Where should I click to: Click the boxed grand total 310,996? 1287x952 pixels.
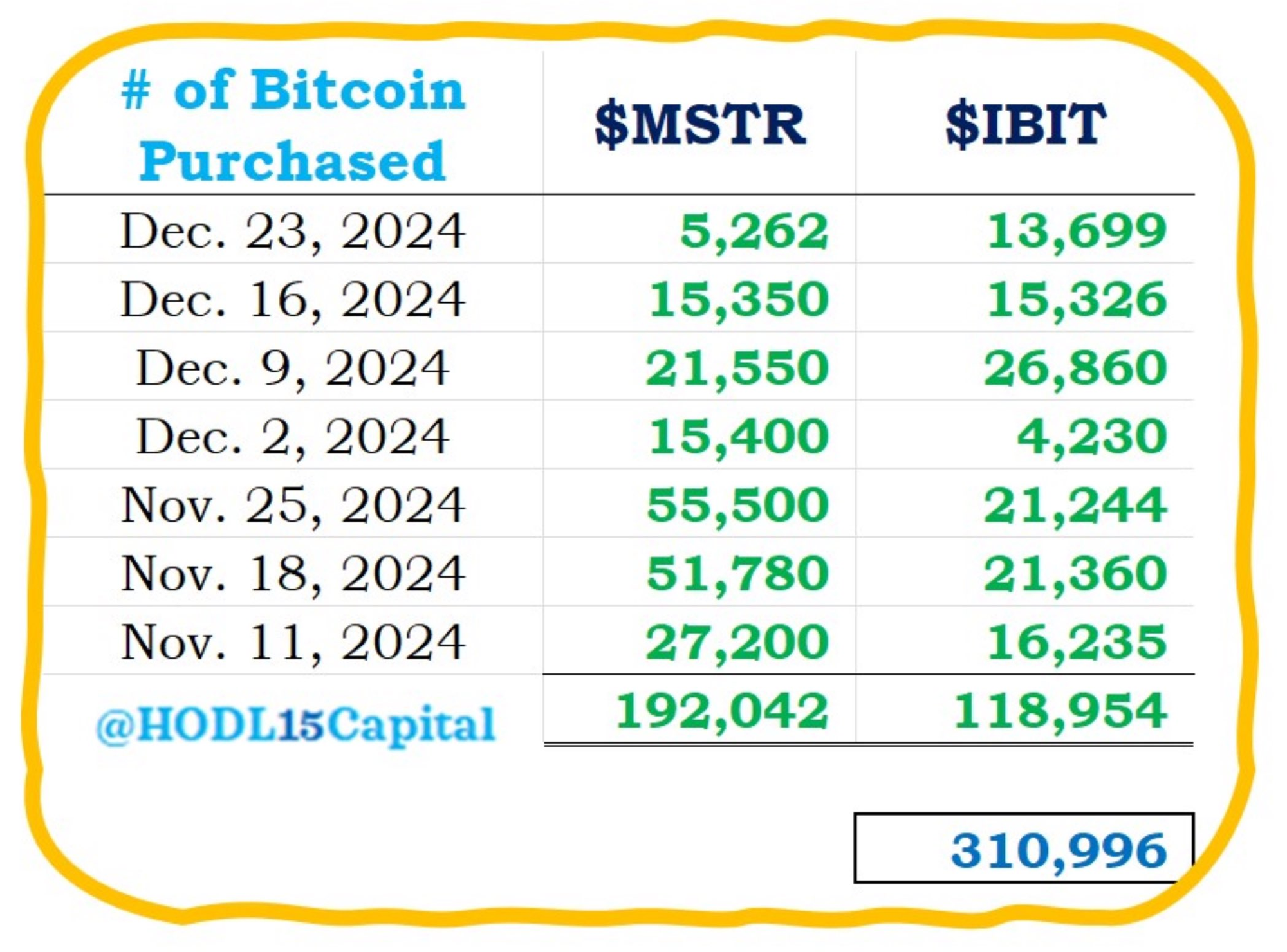[1024, 848]
